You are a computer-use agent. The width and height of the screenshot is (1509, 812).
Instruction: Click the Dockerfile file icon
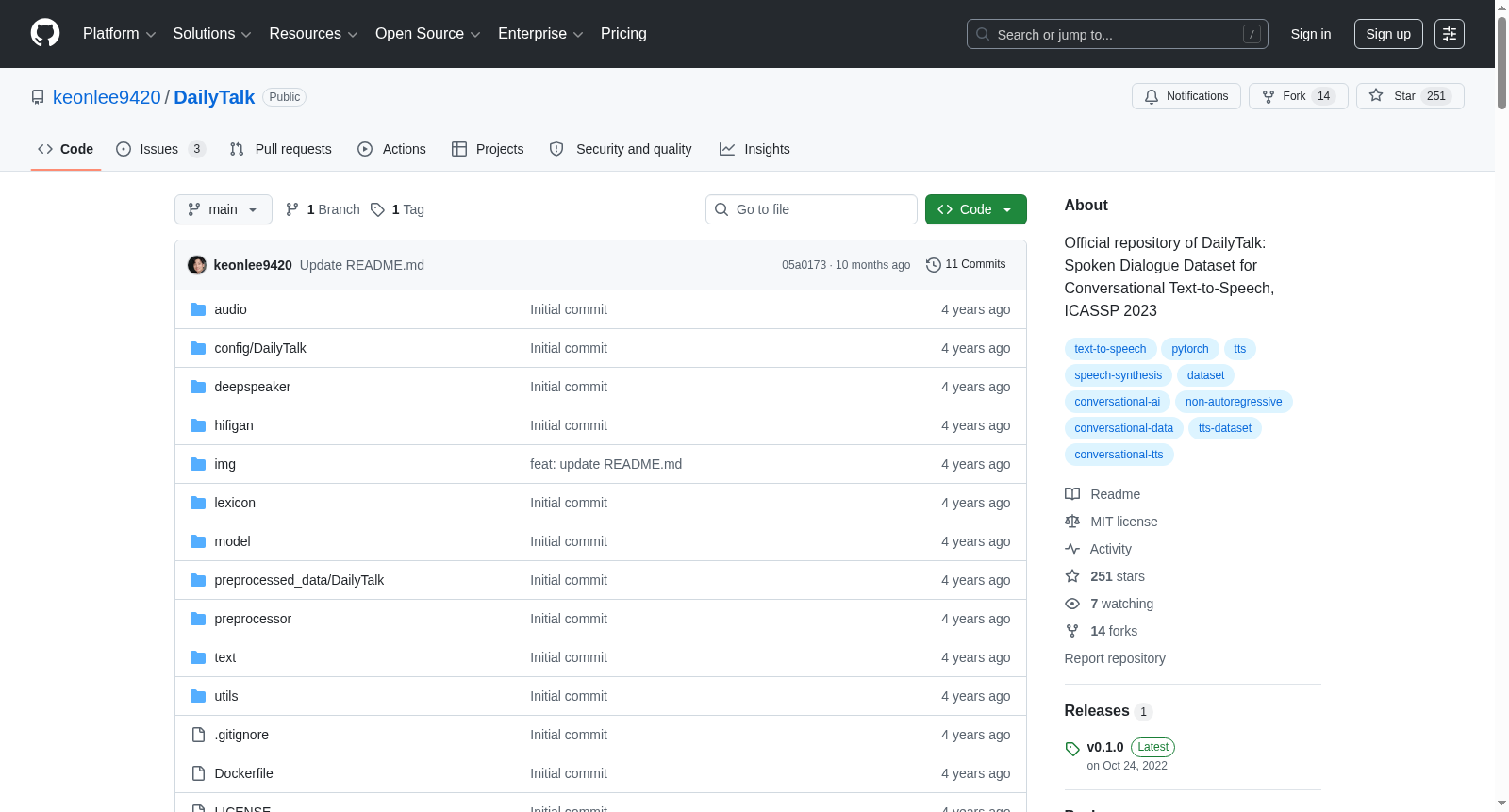pyautogui.click(x=198, y=773)
